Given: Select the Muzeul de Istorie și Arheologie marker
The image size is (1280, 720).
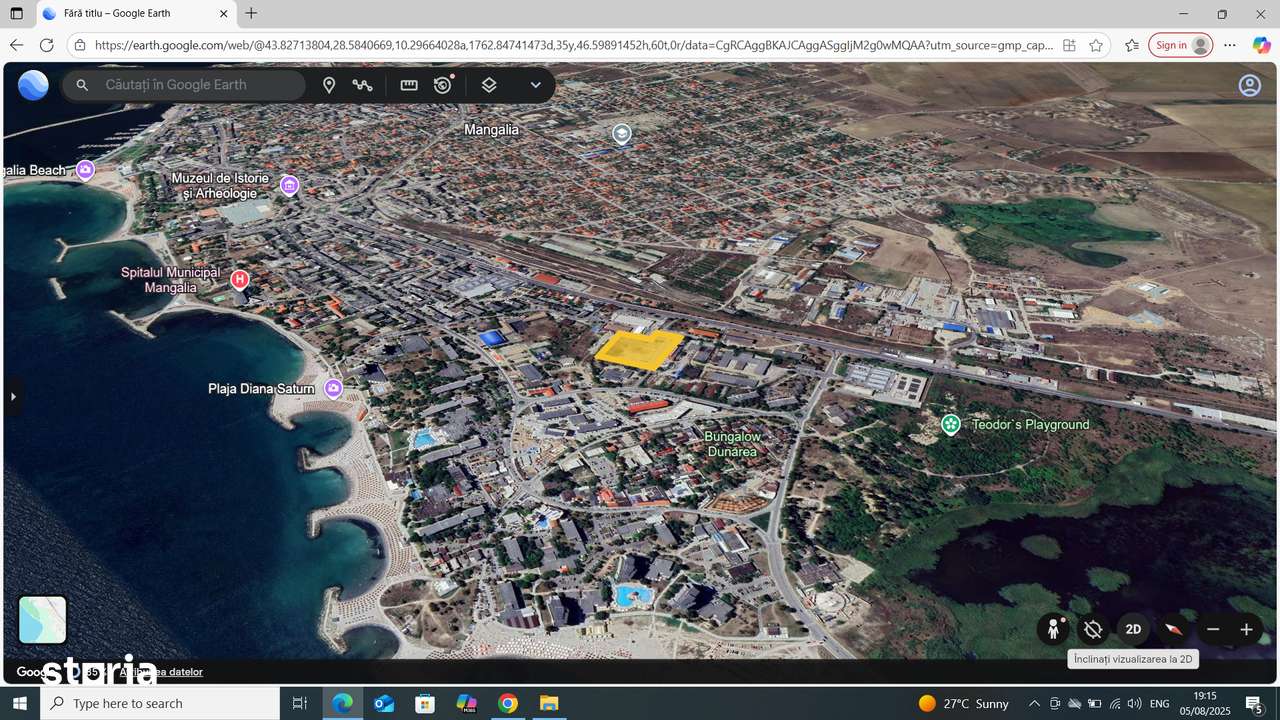Looking at the screenshot, I should pos(290,185).
